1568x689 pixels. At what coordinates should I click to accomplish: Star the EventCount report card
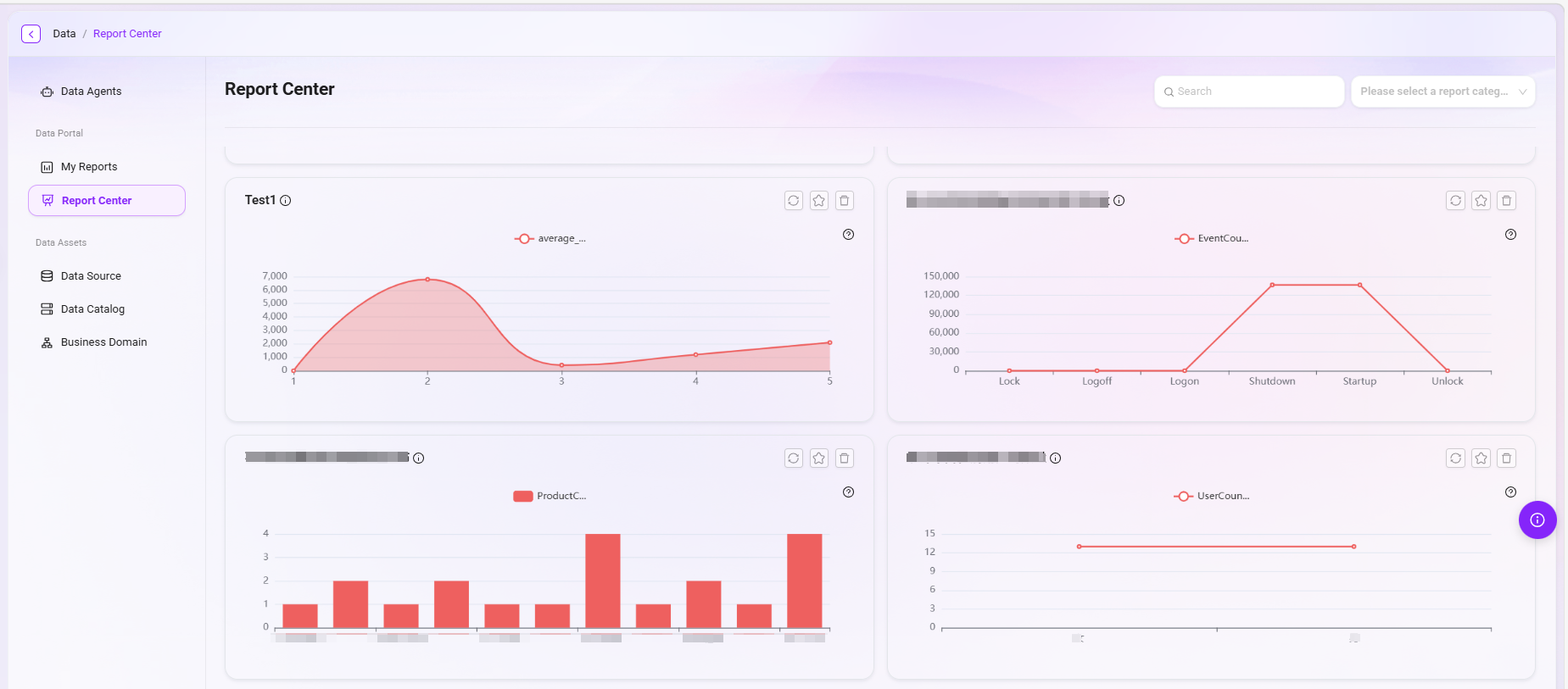pos(1481,201)
